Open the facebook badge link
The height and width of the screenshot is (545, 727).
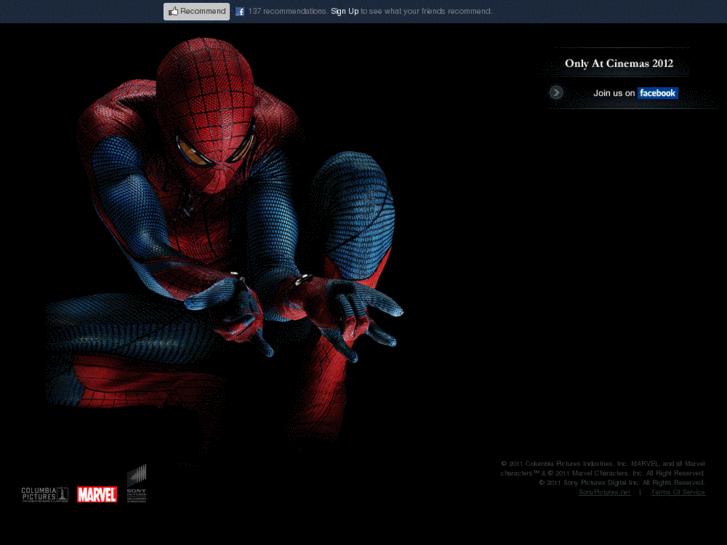(x=657, y=93)
